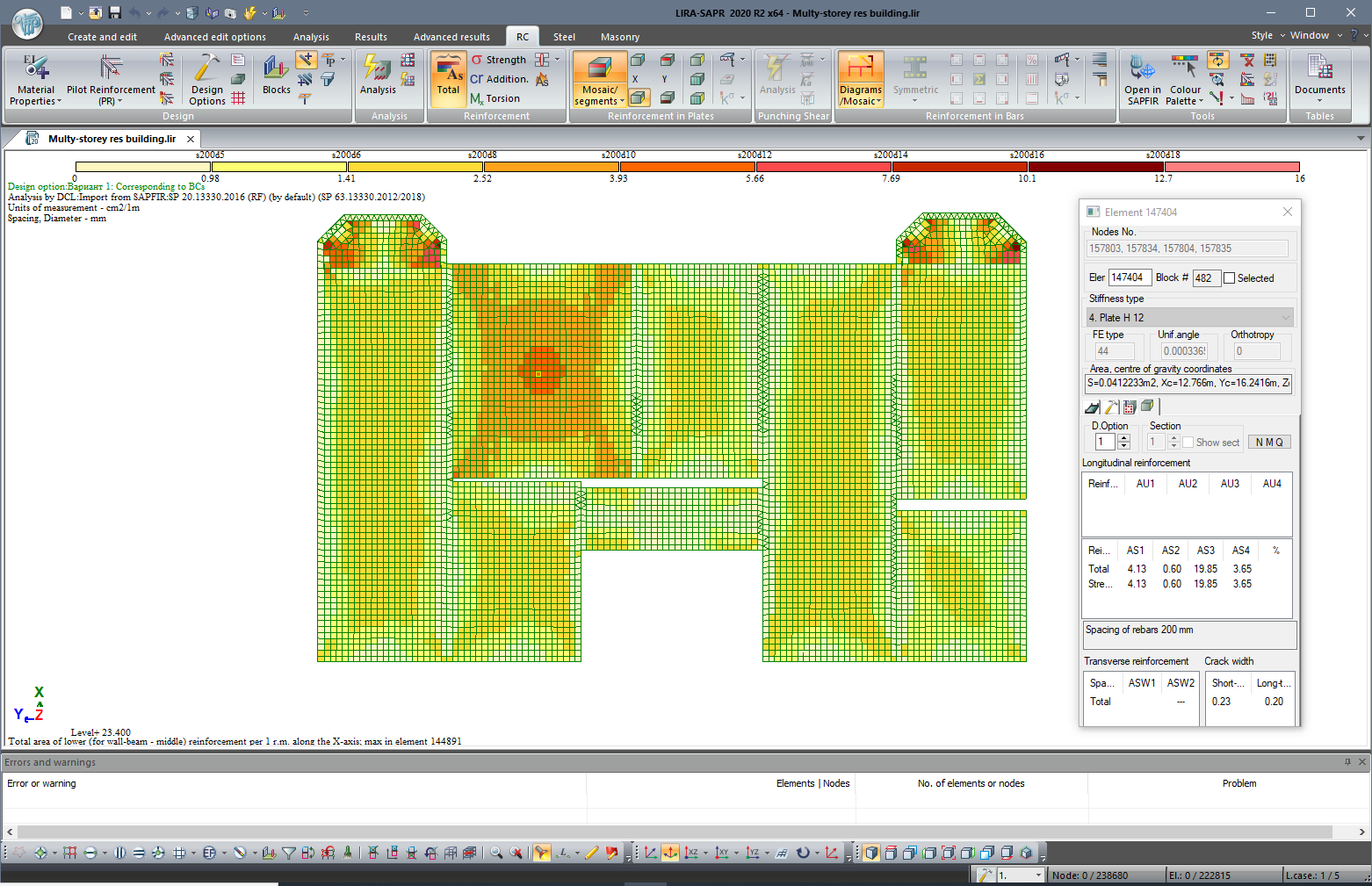Select the Blocks tool in Design group
The width and height of the screenshot is (1372, 886).
point(275,77)
